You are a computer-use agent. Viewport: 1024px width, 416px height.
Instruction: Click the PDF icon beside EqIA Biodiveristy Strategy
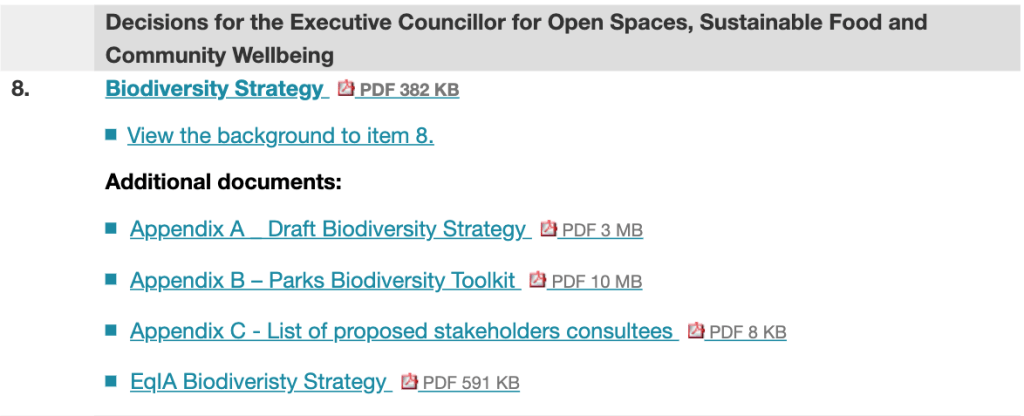click(x=408, y=381)
